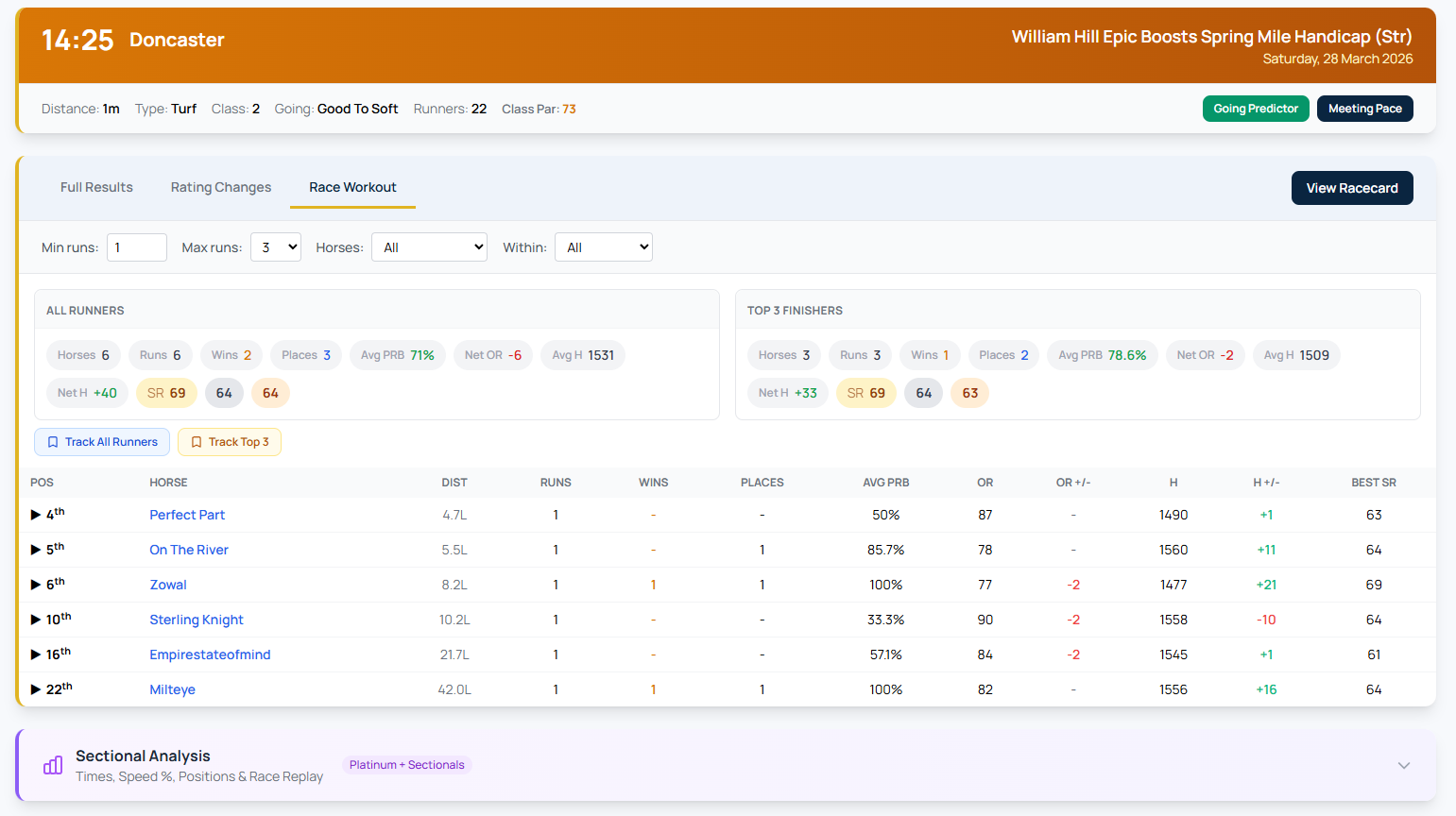Click the OR +/- column header
This screenshot has width=1456, height=816.
pos(1073,483)
